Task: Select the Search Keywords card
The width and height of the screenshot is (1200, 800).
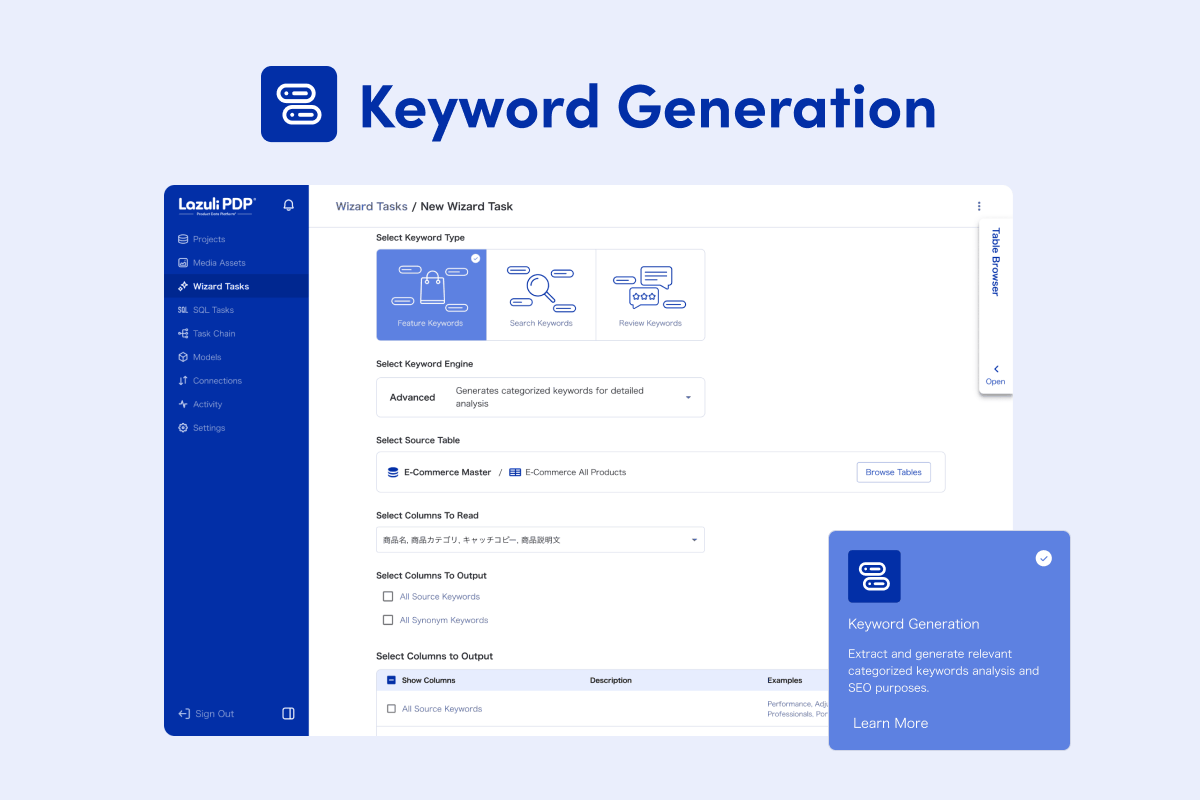Action: pyautogui.click(x=541, y=295)
